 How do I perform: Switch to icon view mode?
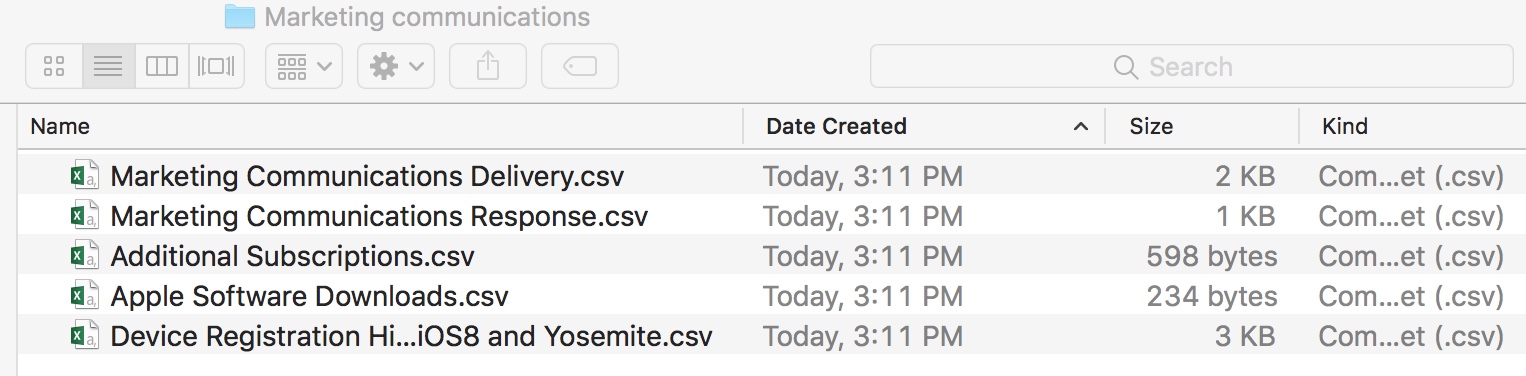click(x=54, y=67)
